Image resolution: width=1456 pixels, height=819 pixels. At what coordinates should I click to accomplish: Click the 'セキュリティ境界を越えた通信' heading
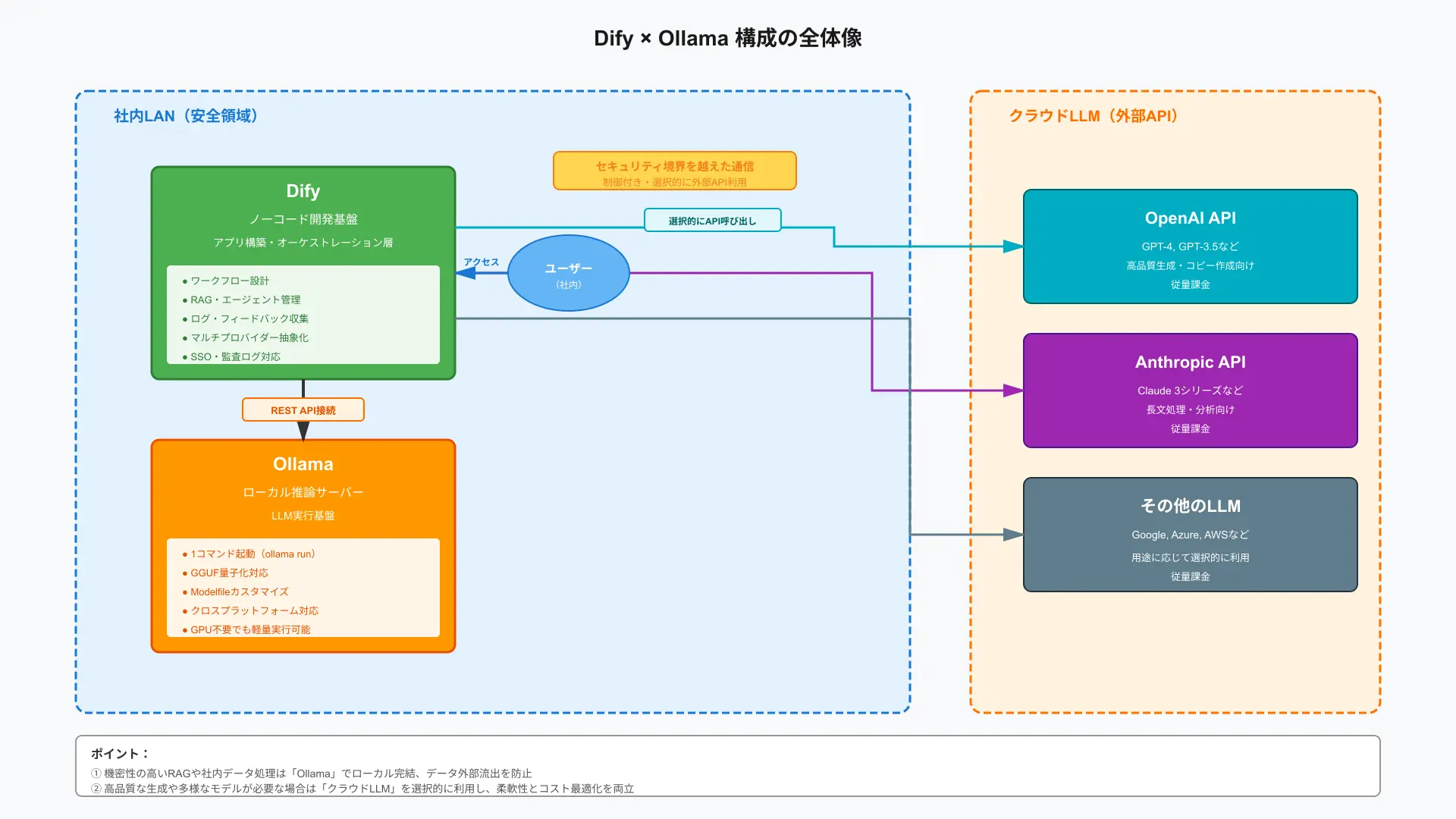point(674,166)
